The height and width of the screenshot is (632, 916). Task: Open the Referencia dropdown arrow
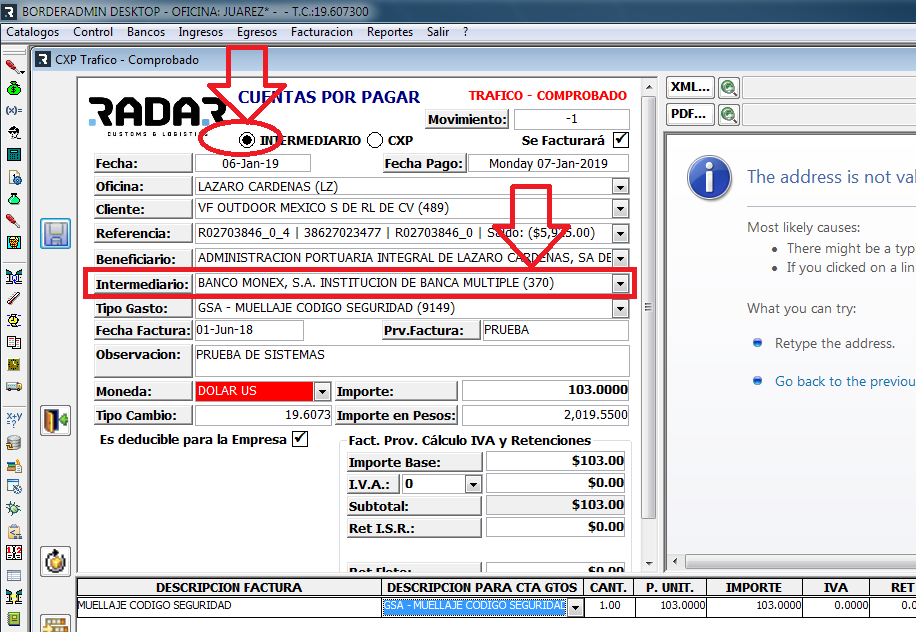pyautogui.click(x=620, y=234)
